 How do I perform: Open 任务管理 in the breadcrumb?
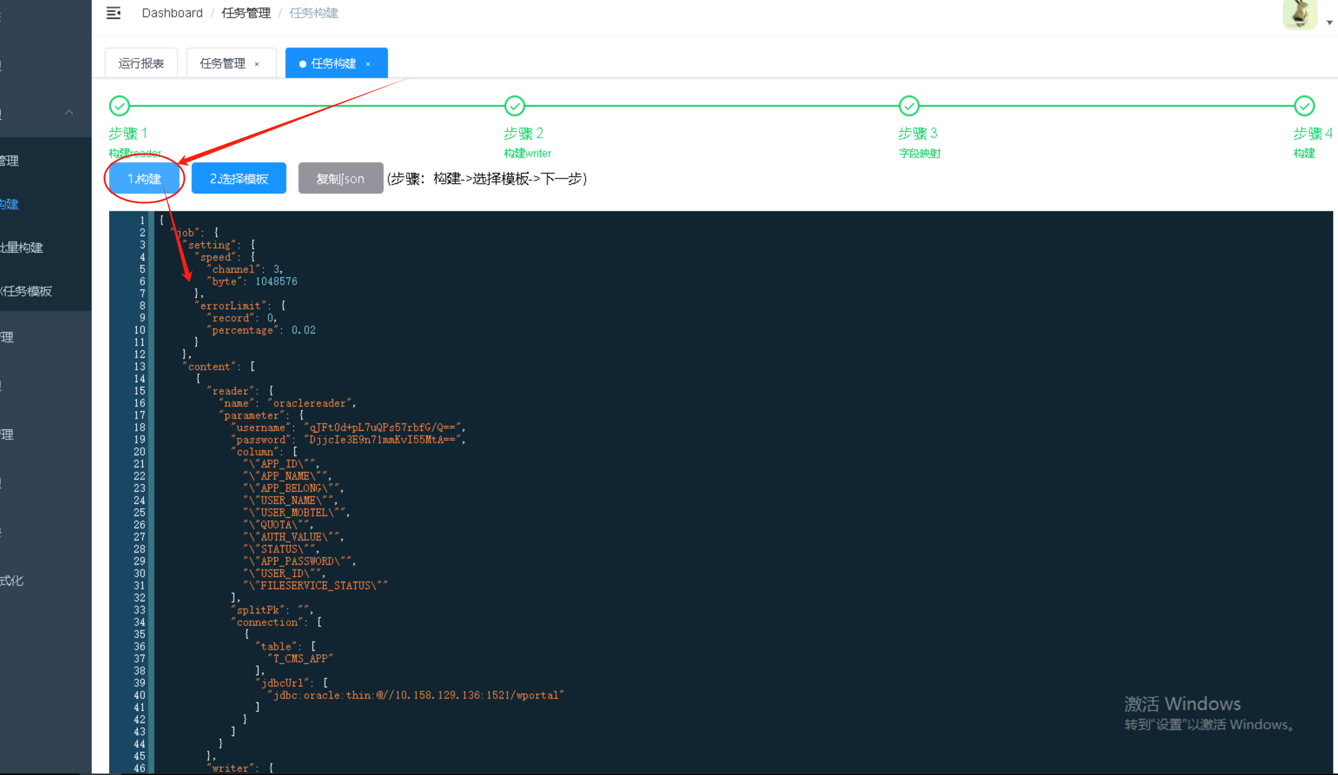246,13
